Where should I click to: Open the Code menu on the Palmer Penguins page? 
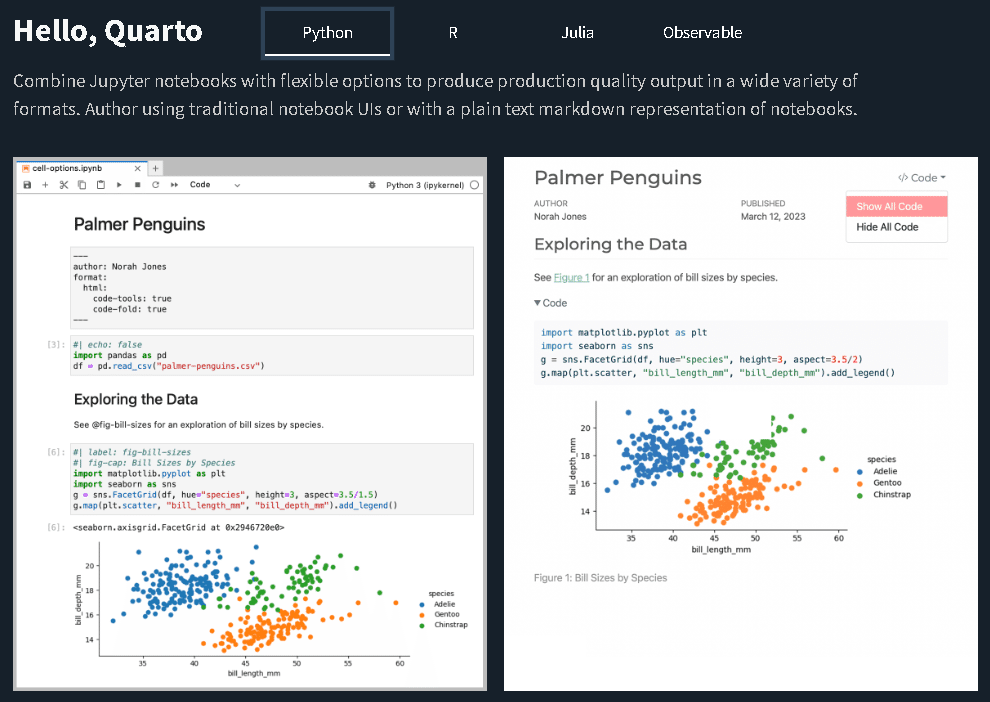919,177
